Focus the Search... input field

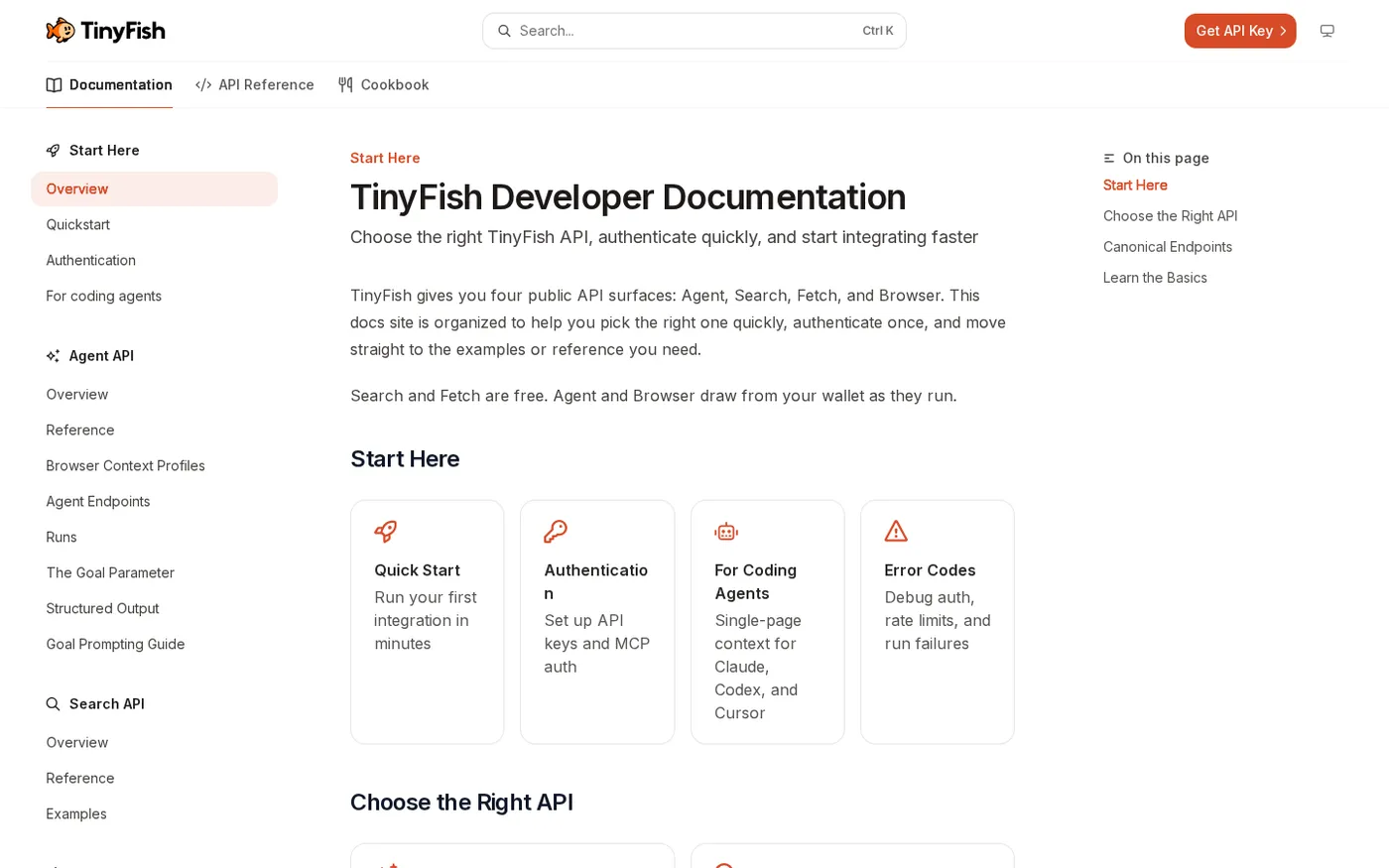pyautogui.click(x=694, y=31)
